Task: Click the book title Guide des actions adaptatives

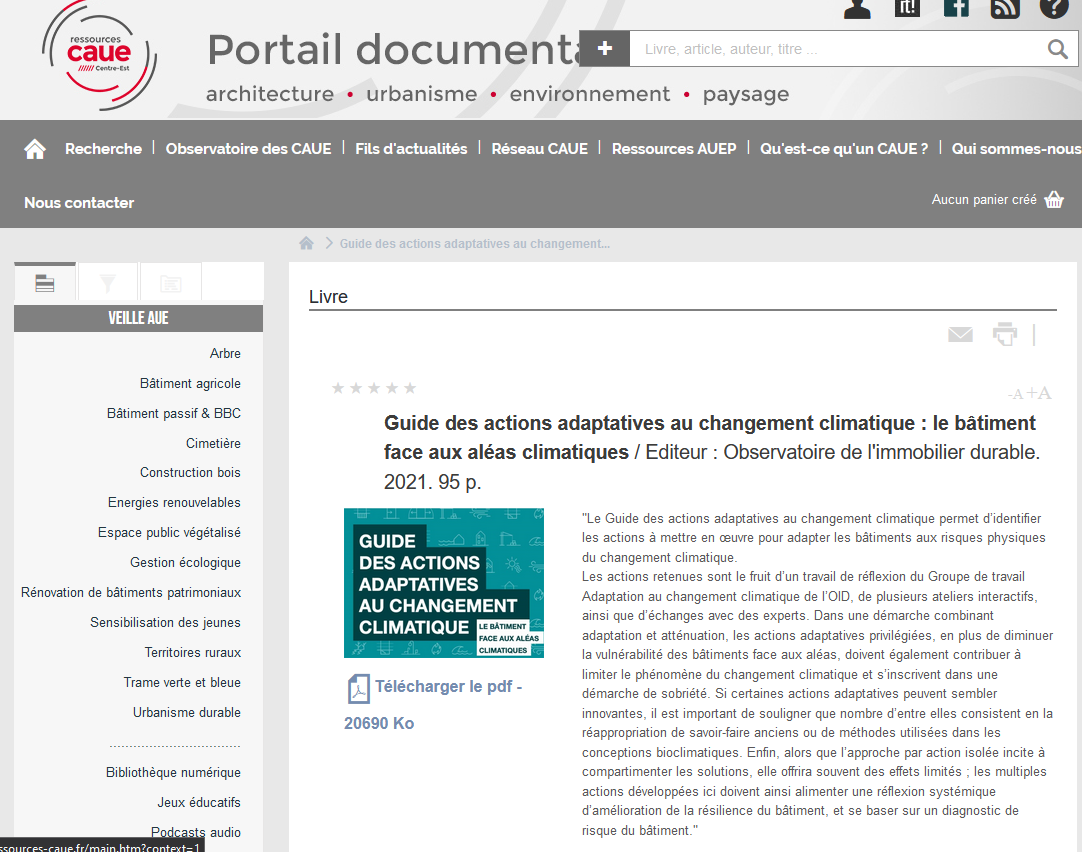Action: (x=710, y=437)
